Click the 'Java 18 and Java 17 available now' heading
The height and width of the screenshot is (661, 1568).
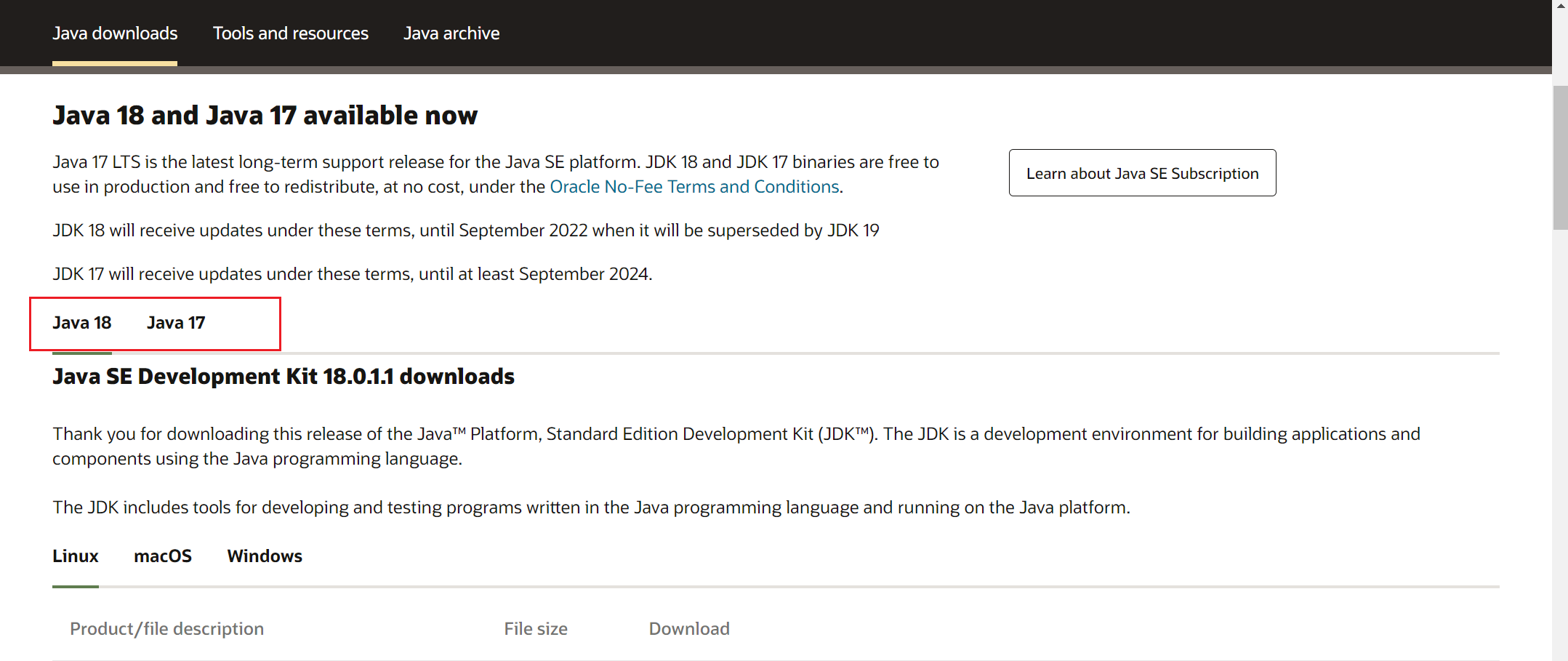[x=265, y=116]
